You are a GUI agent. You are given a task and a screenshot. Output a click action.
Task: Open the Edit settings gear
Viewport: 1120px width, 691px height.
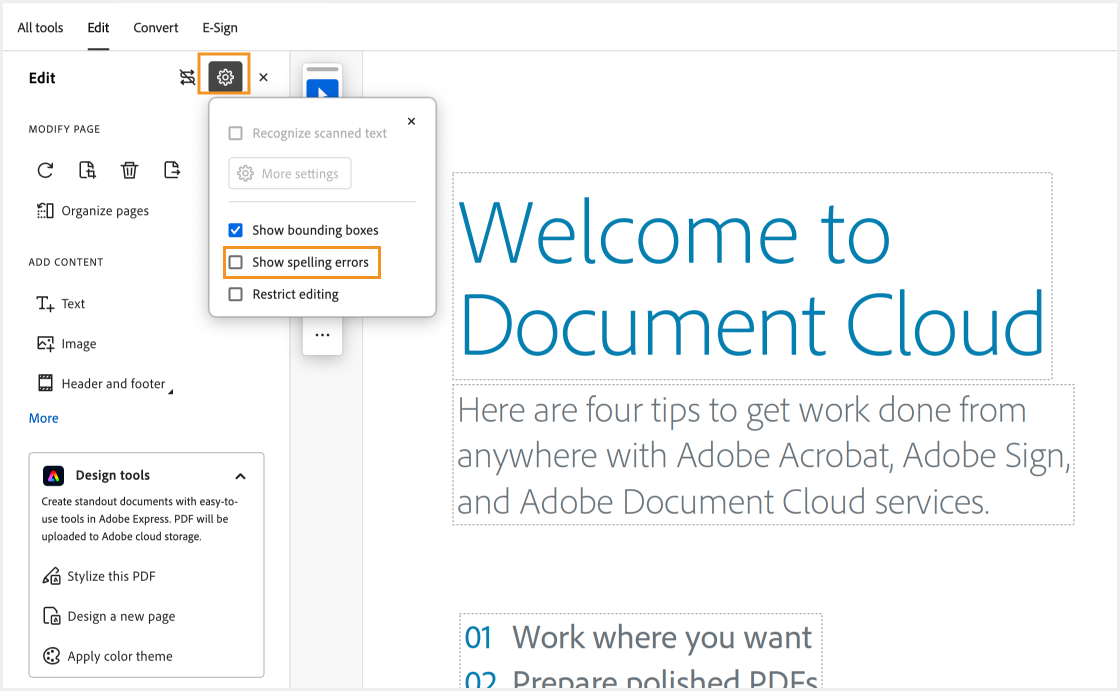[224, 75]
